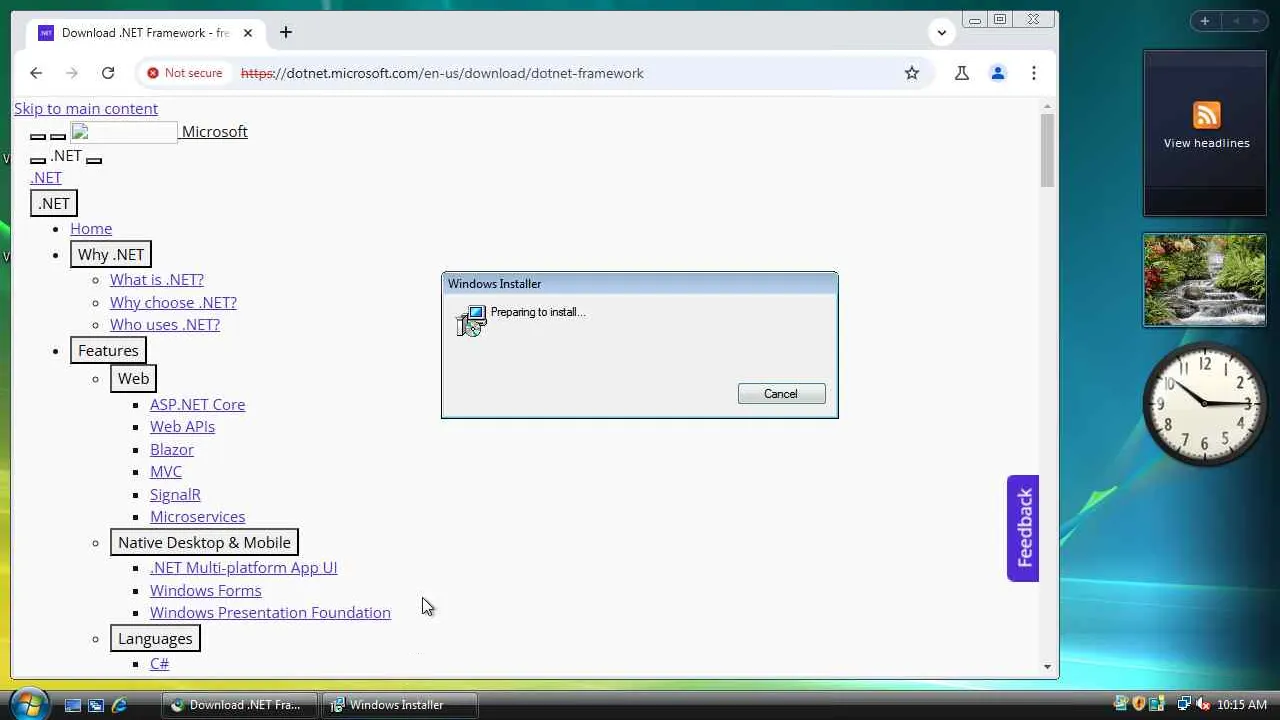The width and height of the screenshot is (1280, 720).
Task: Click the 10:15 AM taskbar clock
Action: 1242,705
